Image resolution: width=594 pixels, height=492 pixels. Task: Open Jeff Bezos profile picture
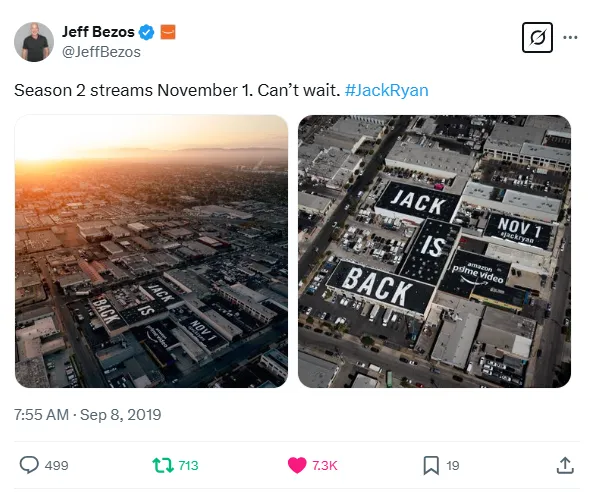point(34,42)
